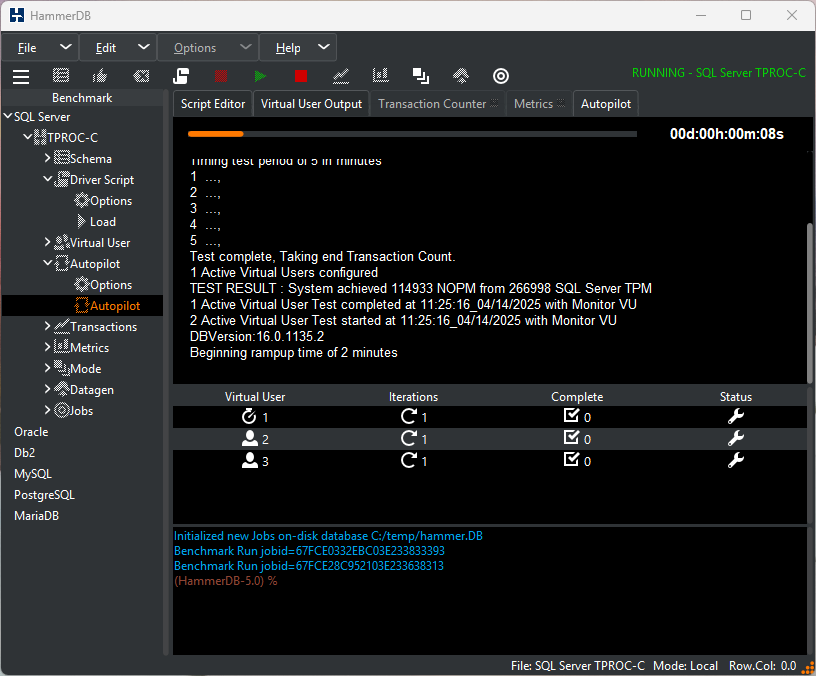Click the Clear script toolbar icon
Image resolution: width=816 pixels, height=676 pixels.
[141, 76]
